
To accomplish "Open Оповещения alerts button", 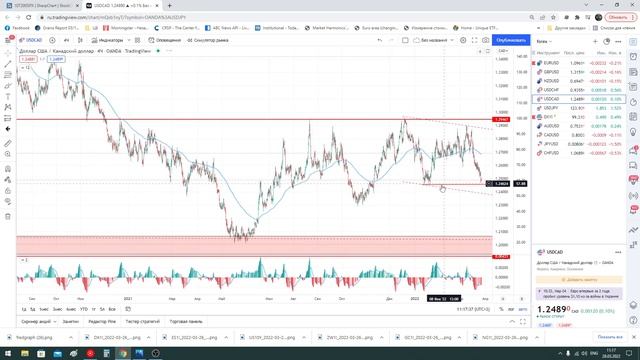I will (x=165, y=40).
